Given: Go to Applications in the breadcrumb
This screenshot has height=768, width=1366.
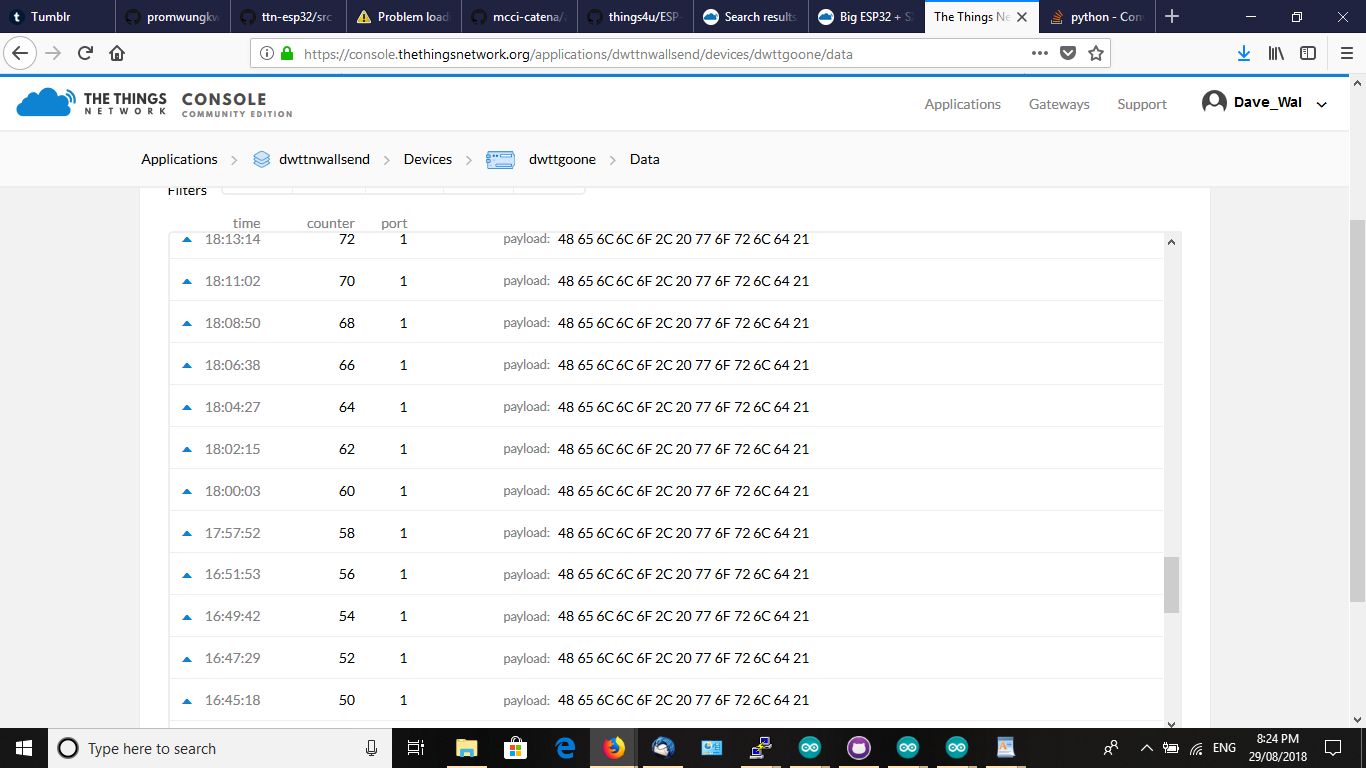Looking at the screenshot, I should (179, 159).
